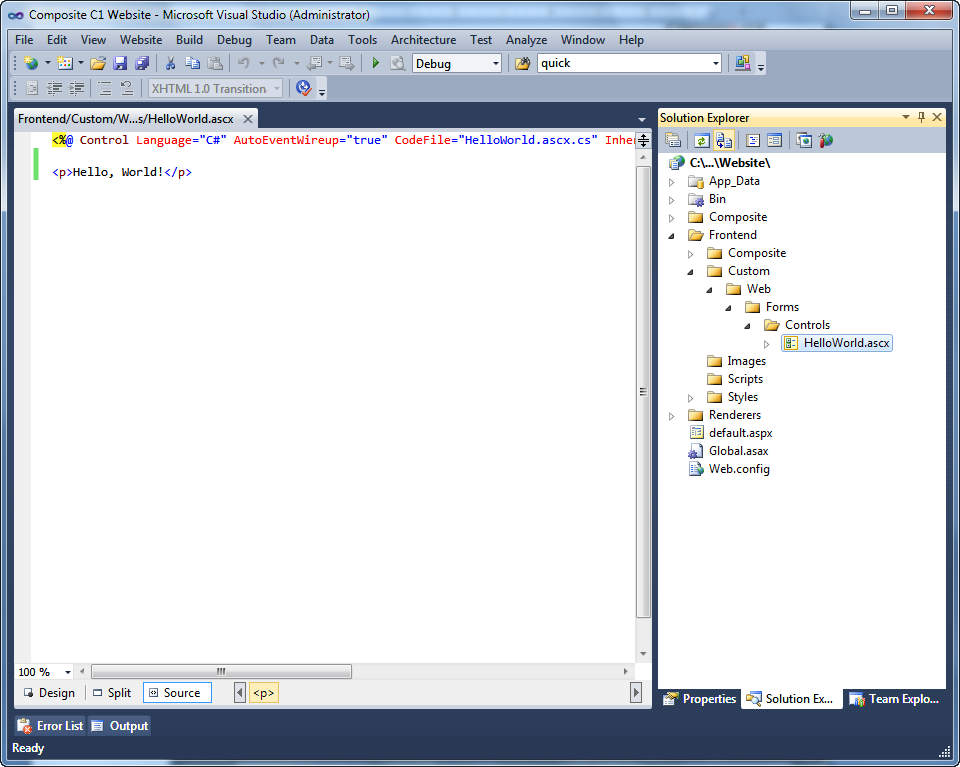Image resolution: width=960 pixels, height=767 pixels.
Task: Select Web.config in Solution Explorer
Action: (x=739, y=469)
